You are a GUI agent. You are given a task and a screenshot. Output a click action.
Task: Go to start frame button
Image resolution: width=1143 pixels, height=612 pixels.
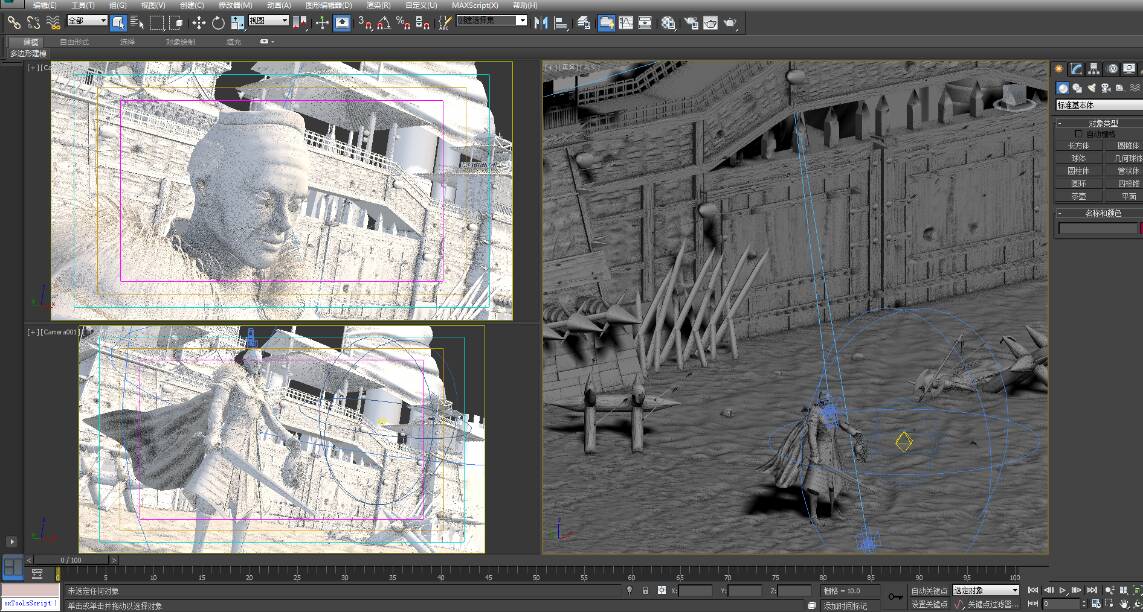1033,590
